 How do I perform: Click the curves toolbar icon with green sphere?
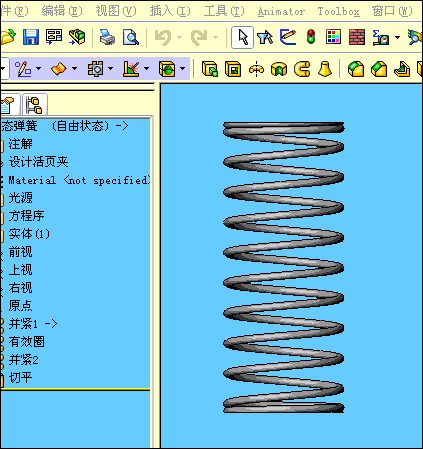click(167, 69)
